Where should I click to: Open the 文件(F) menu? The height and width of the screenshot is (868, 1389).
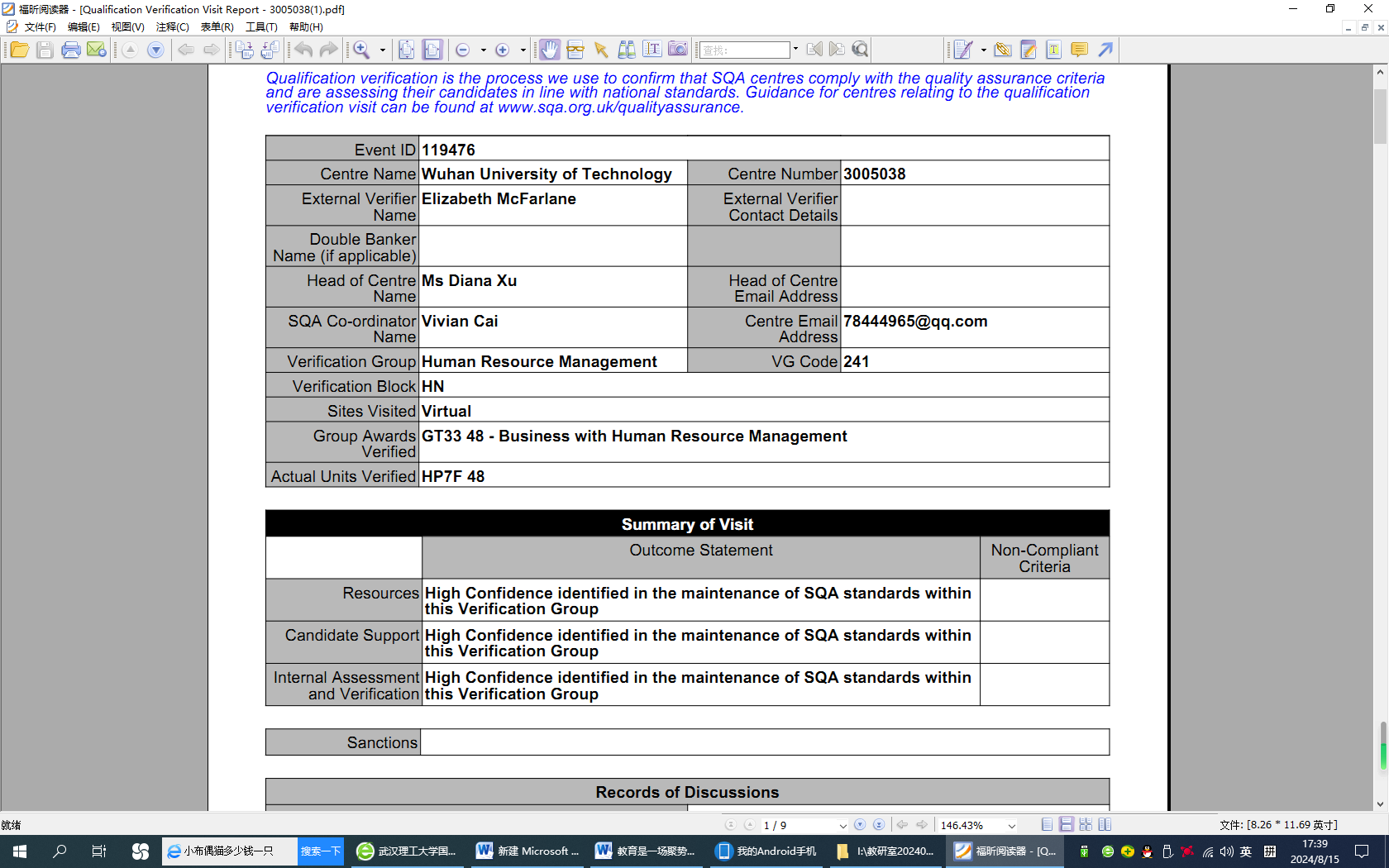[x=40, y=27]
